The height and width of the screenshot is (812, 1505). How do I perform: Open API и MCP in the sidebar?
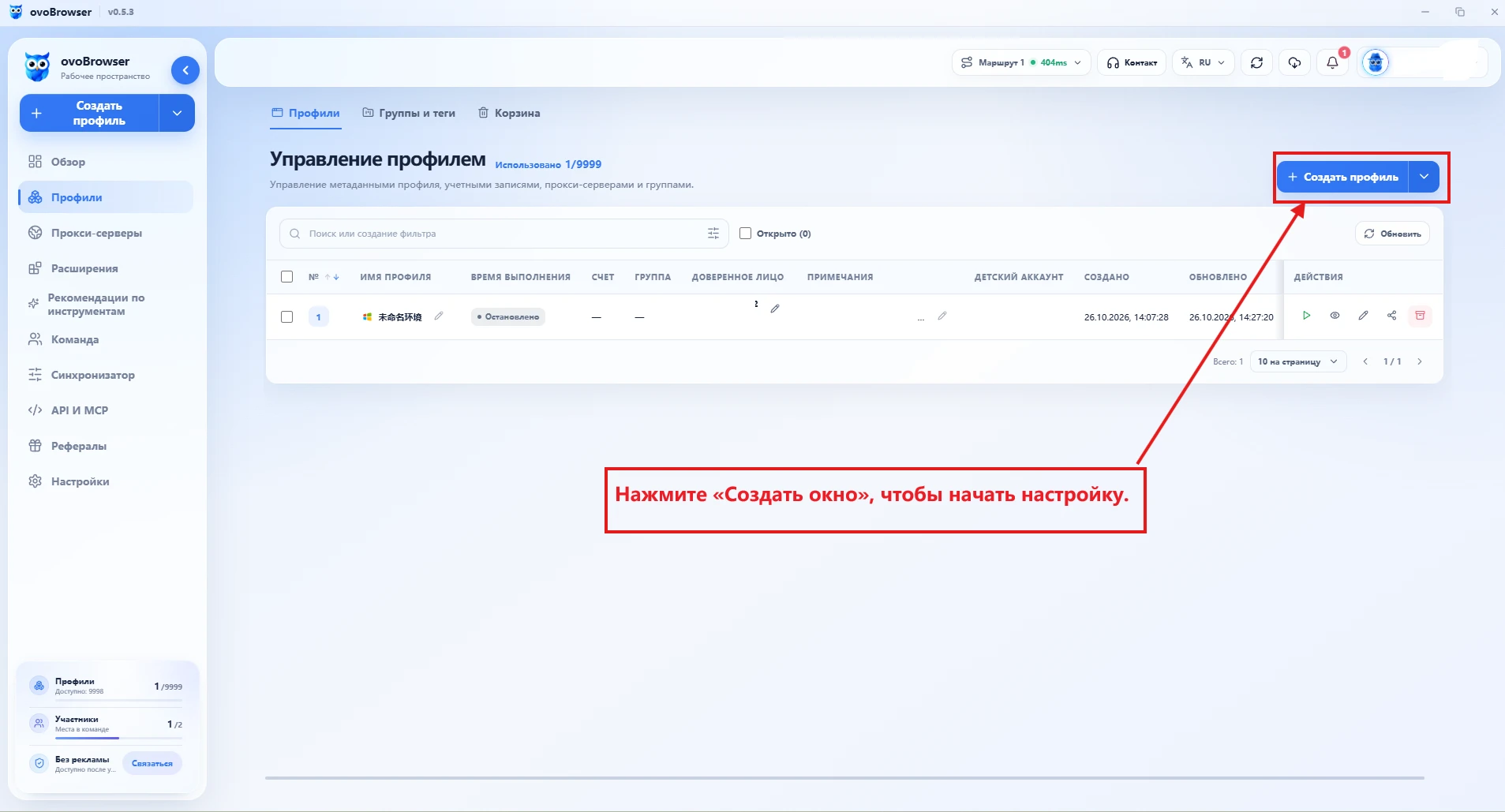click(106, 410)
